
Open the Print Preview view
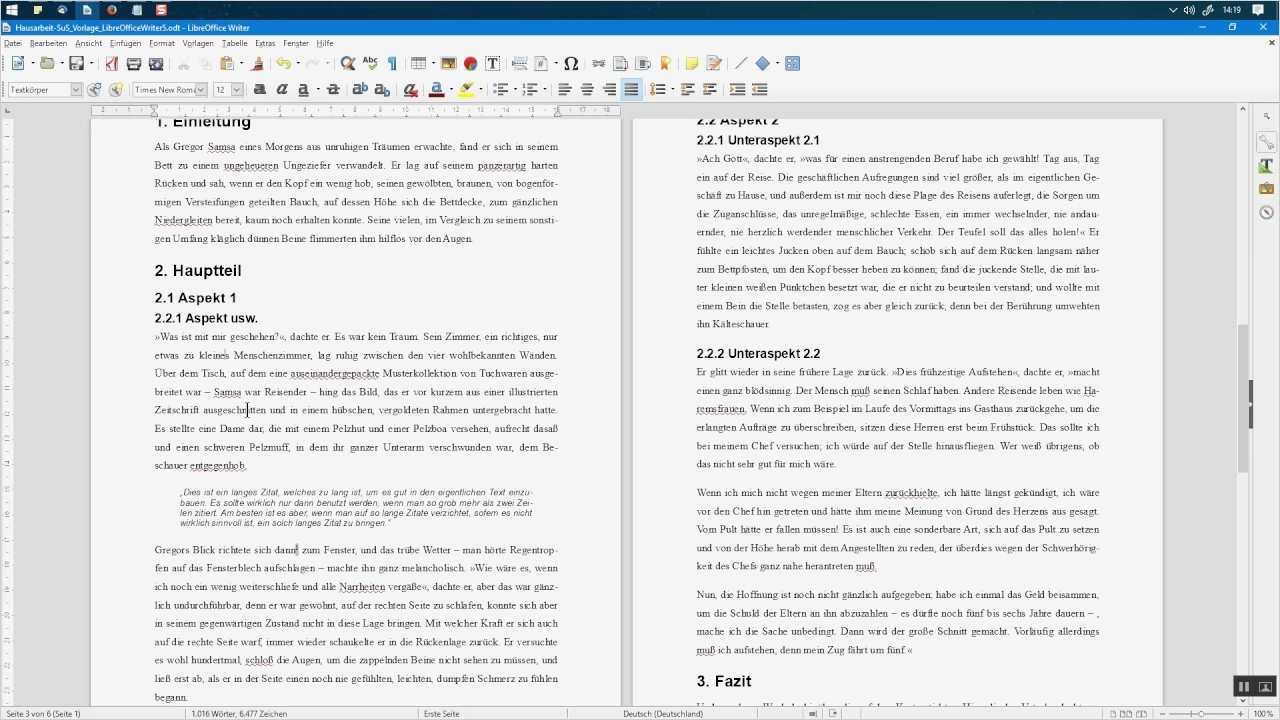pos(156,64)
